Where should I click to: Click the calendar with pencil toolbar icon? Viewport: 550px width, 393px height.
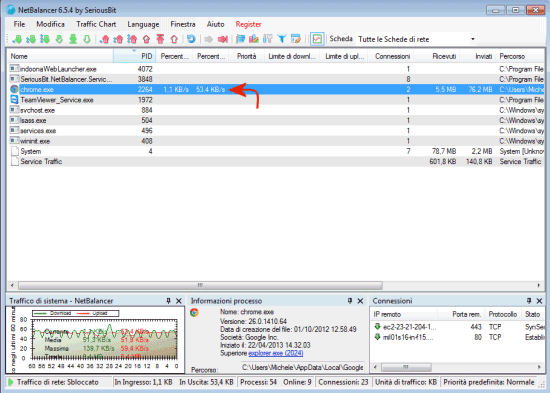point(296,39)
